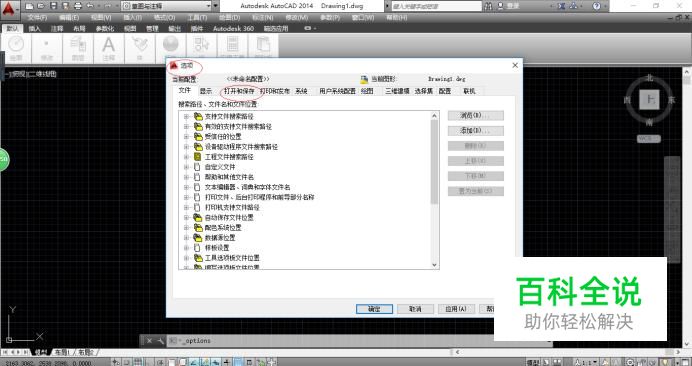Expand the 受信任的位置 tree node
This screenshot has height=366, width=692.
click(186, 137)
